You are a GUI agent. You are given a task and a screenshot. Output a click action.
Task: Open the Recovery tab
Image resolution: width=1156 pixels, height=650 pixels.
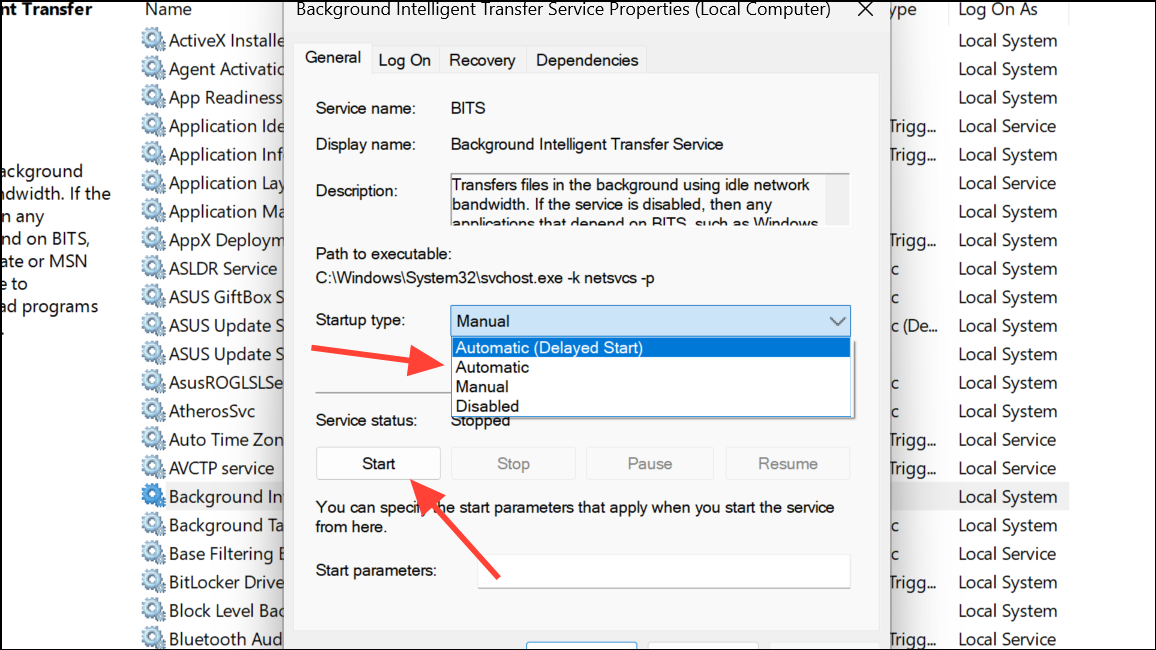[x=482, y=60]
